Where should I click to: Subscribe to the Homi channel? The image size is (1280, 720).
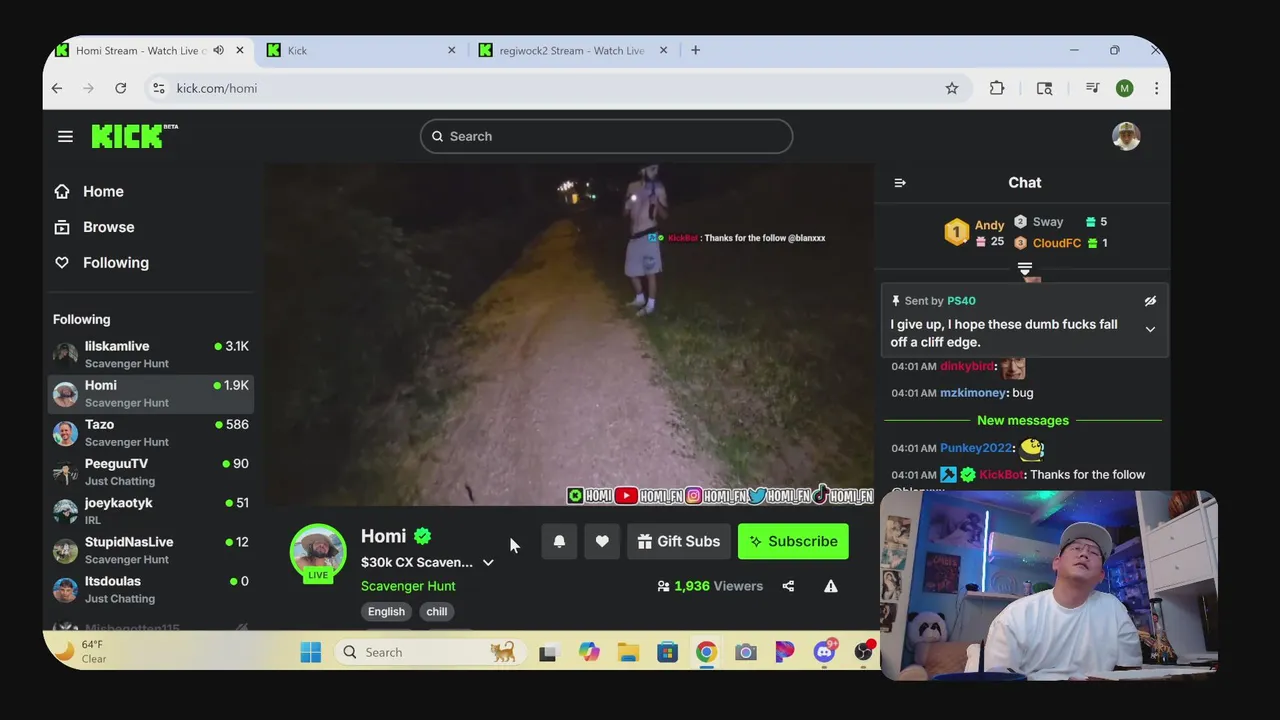793,541
